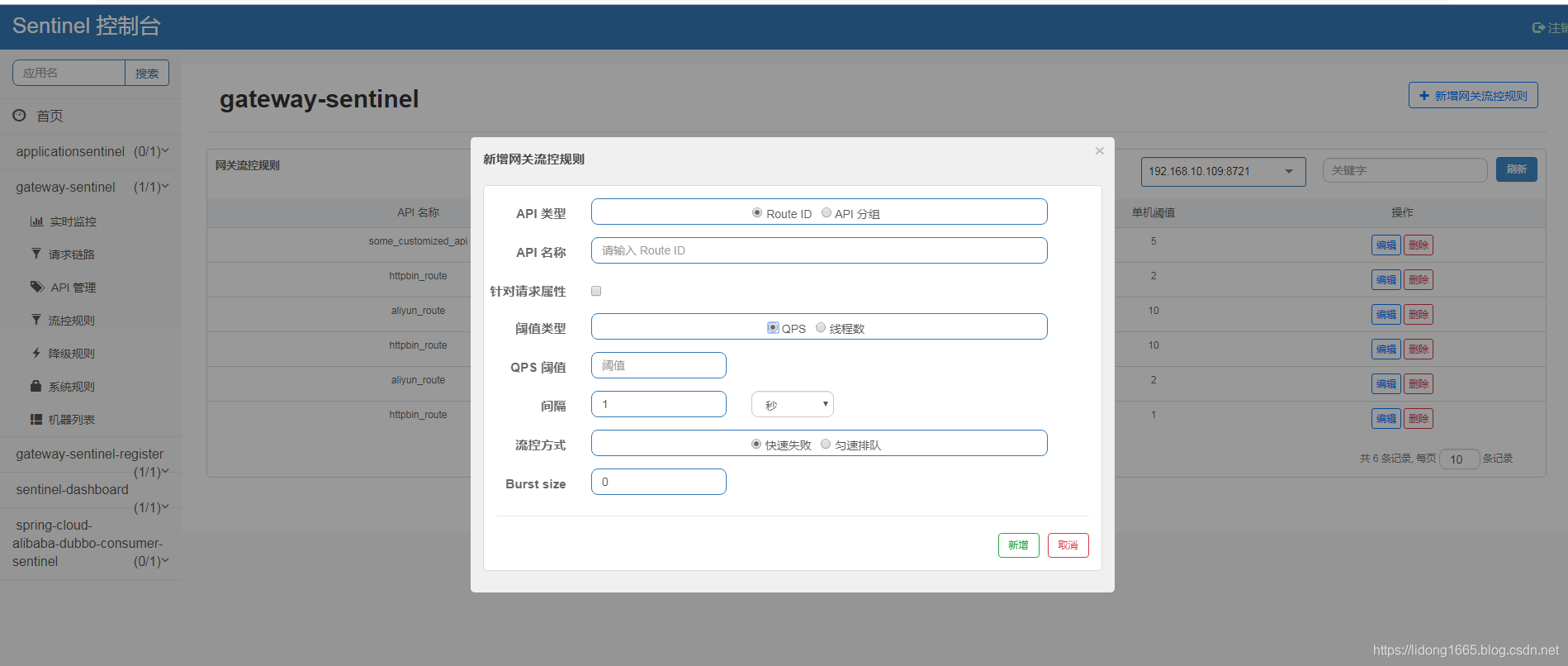Click the 新增网关流控规则 button
Image resolution: width=1568 pixels, height=666 pixels.
1473,95
